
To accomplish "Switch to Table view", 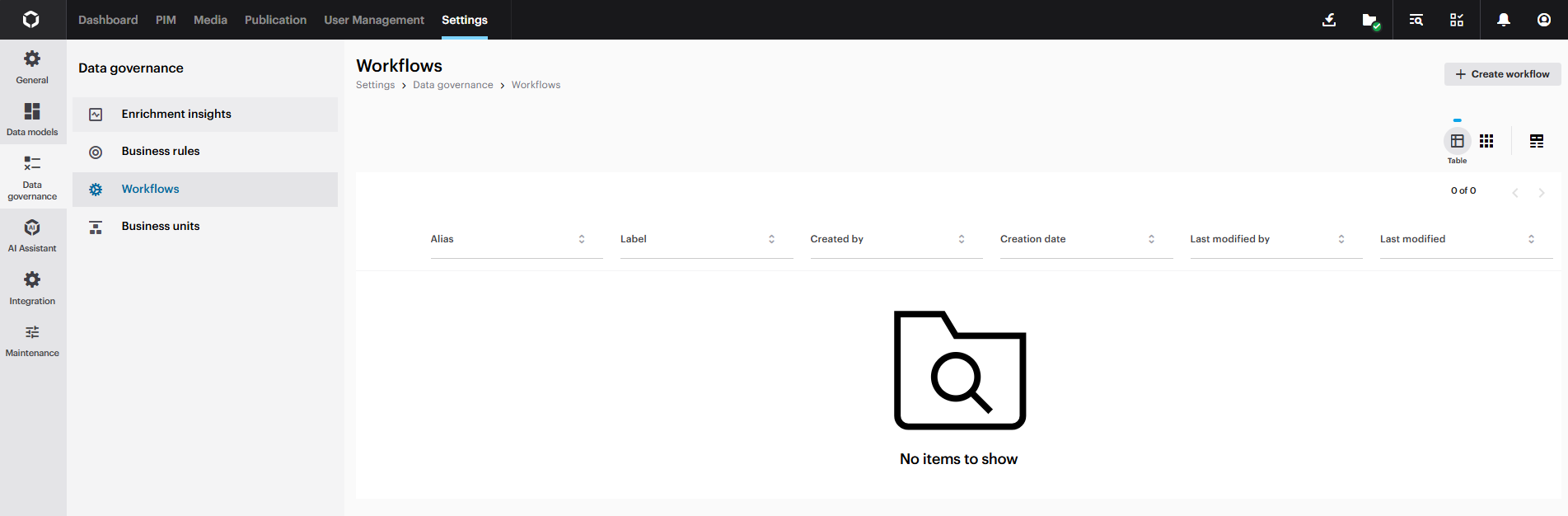I will pos(1457,141).
